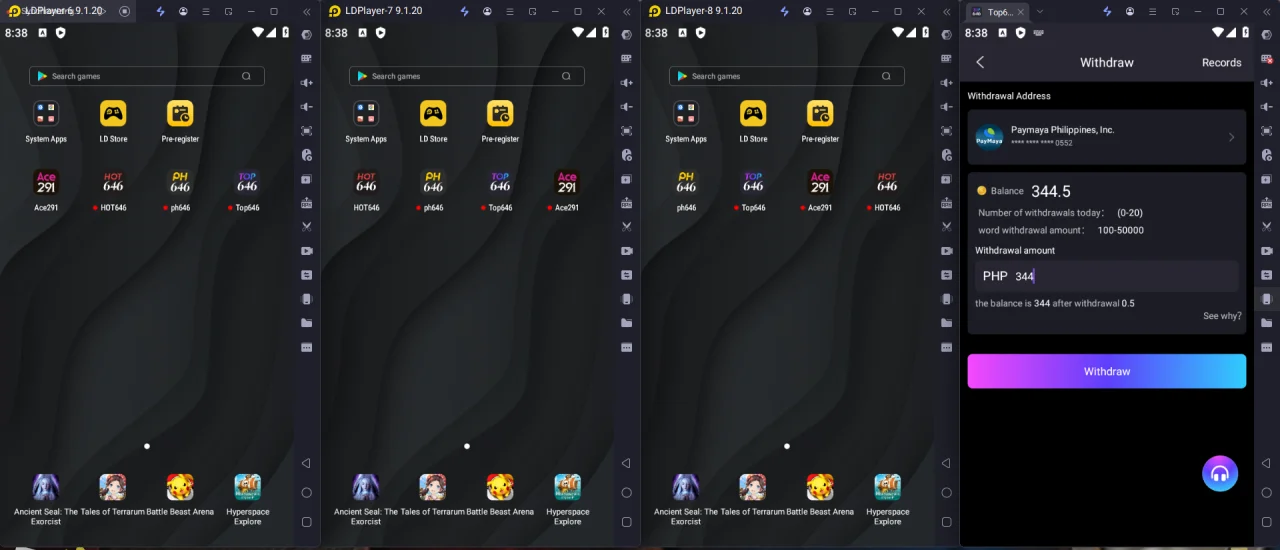This screenshot has width=1280, height=550.
Task: Open Battle Beast Arena in LDPlayer-6
Action: tap(180, 487)
